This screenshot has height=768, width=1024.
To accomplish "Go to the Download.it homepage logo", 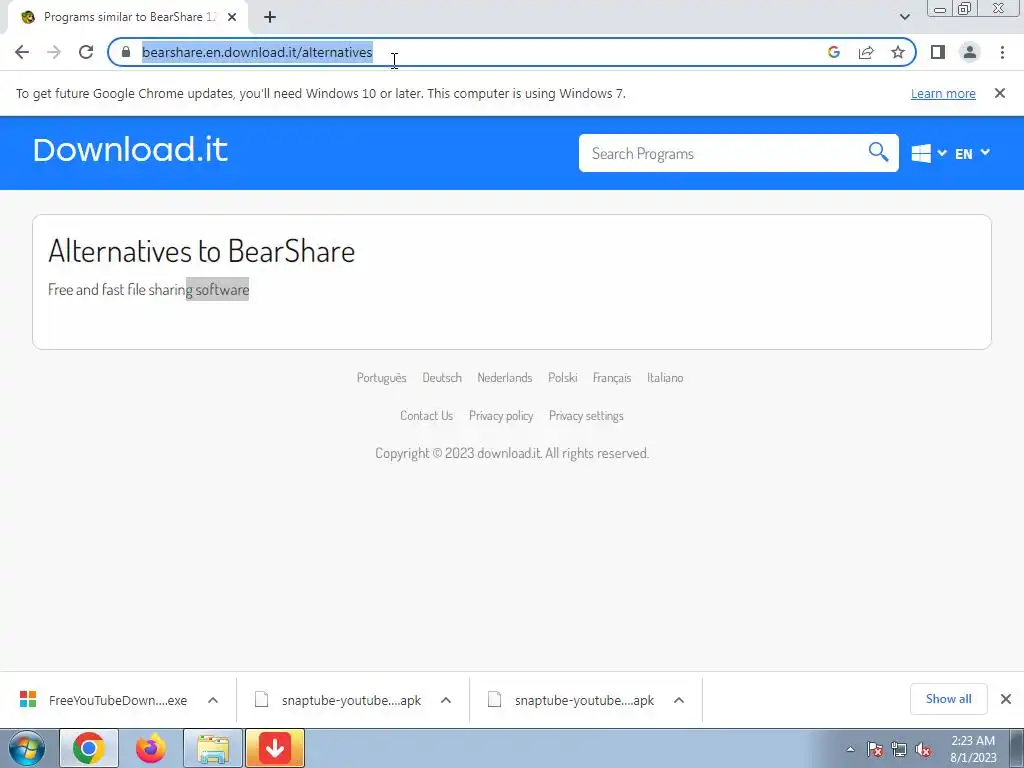I will pyautogui.click(x=131, y=150).
